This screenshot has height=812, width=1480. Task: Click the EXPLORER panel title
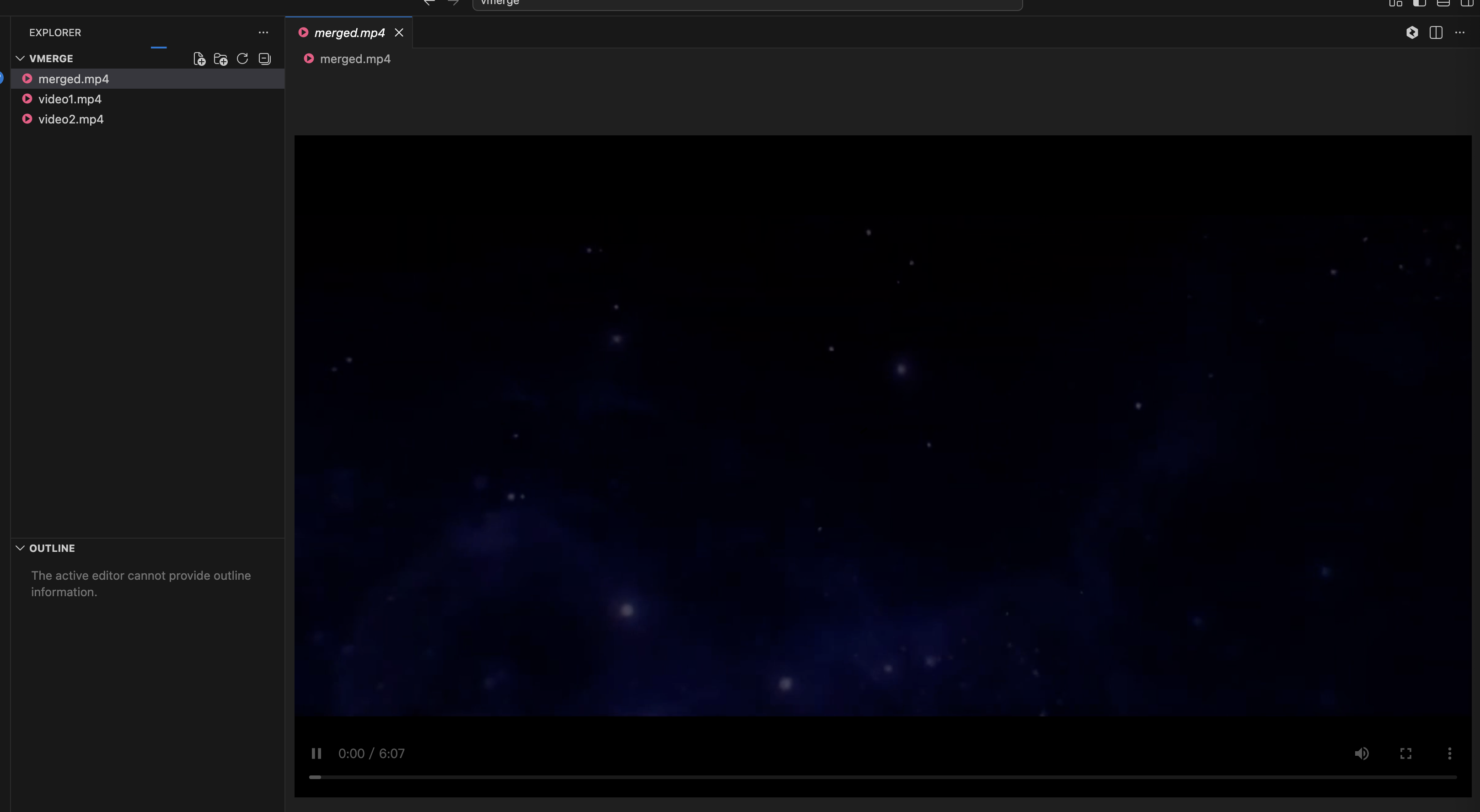55,33
